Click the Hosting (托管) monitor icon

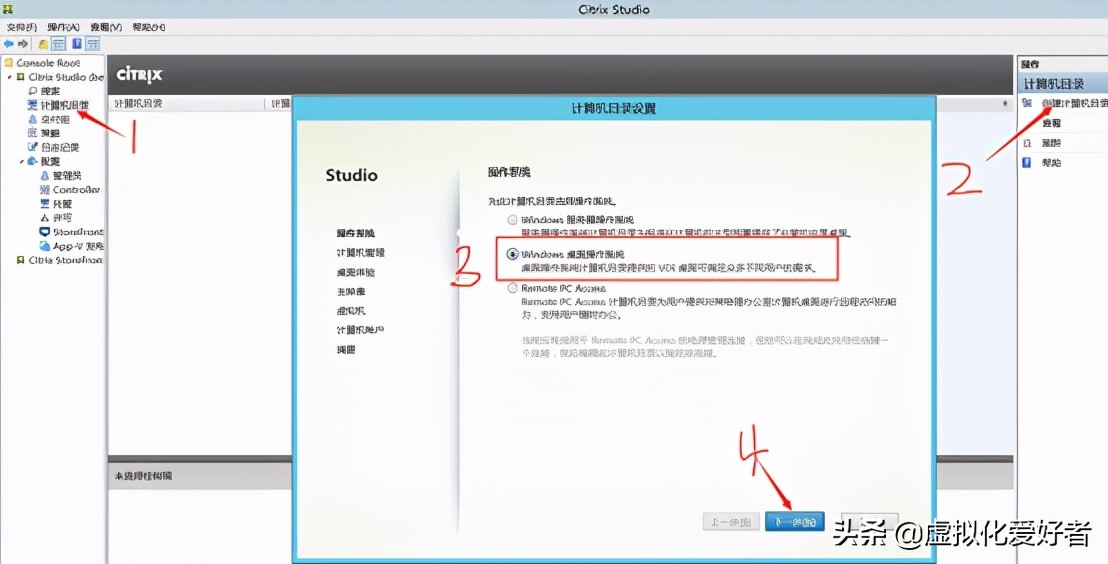(45, 204)
